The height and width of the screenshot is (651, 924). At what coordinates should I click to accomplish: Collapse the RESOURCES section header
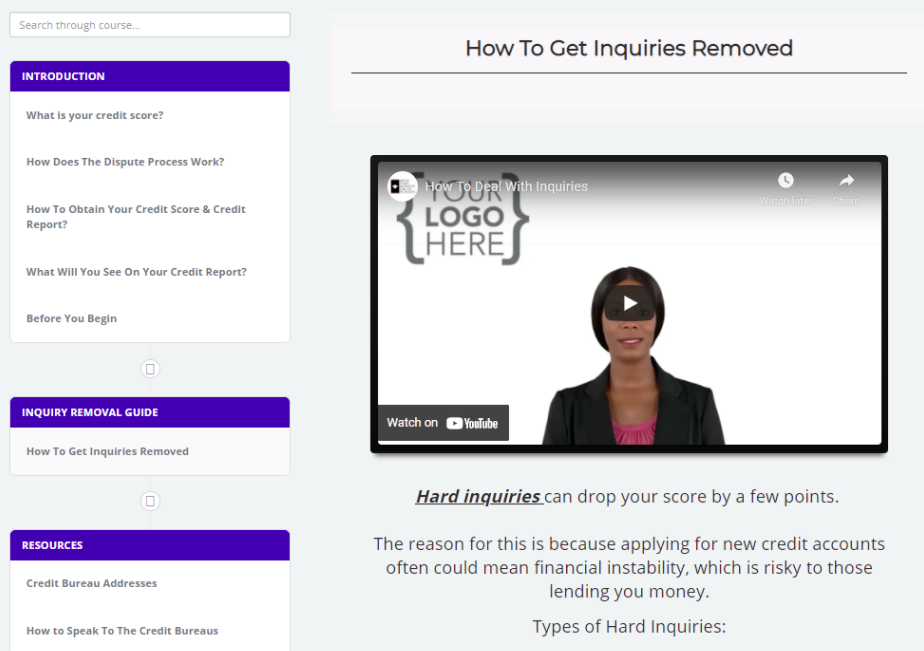(150, 545)
